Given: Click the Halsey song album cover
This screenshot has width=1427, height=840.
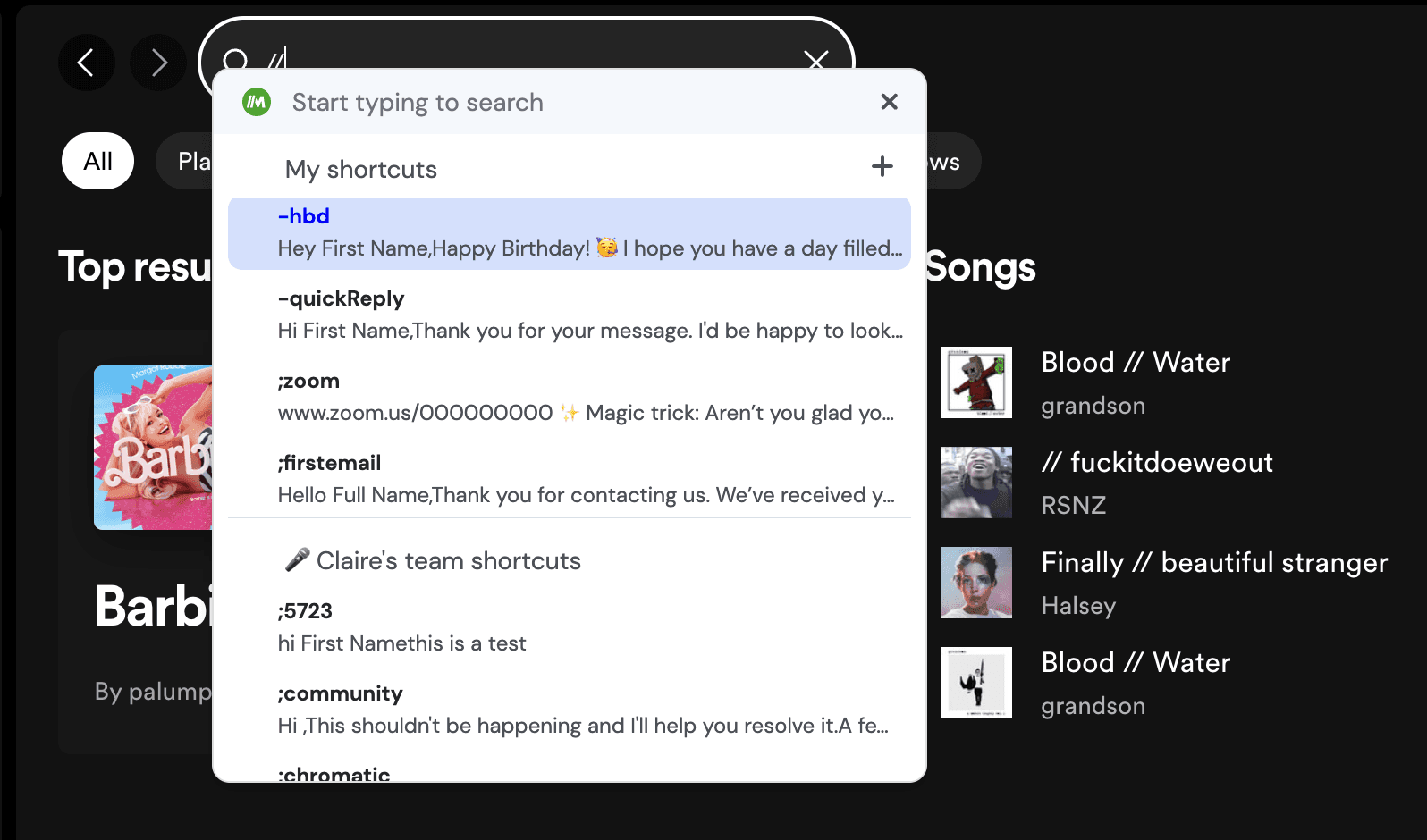Looking at the screenshot, I should coord(976,583).
